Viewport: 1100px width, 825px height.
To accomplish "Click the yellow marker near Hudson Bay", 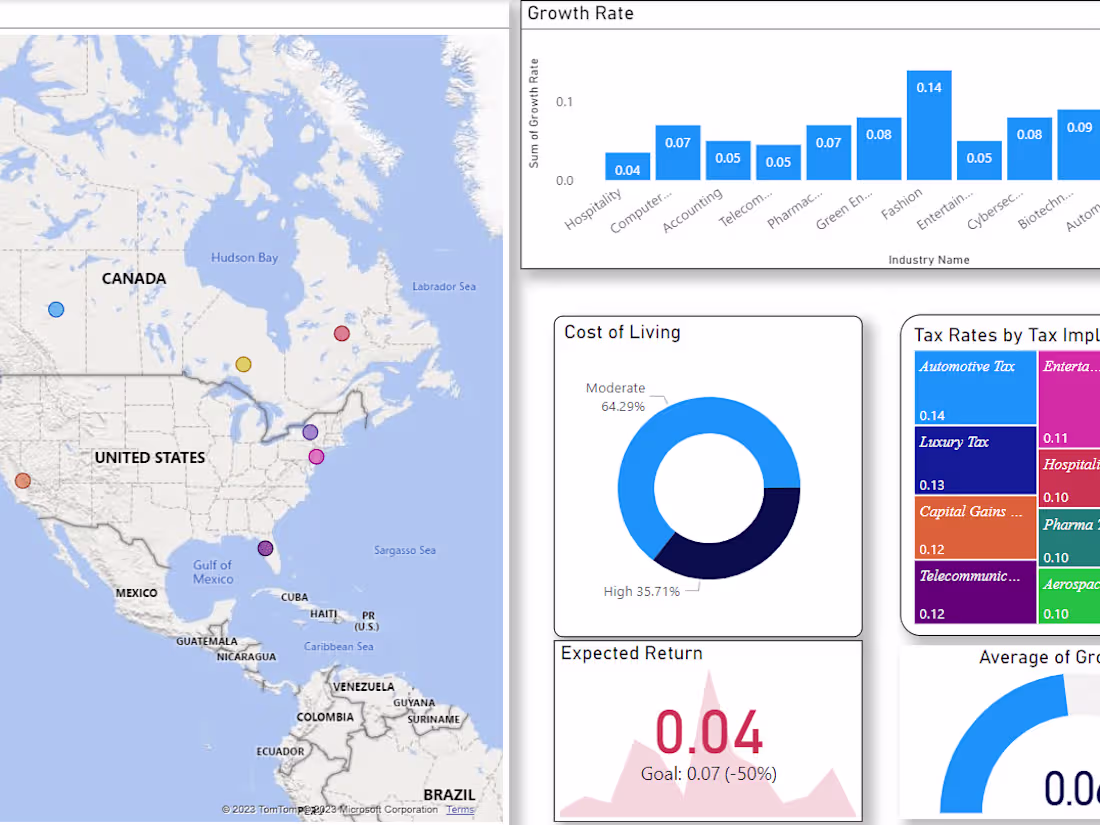I will coord(243,365).
